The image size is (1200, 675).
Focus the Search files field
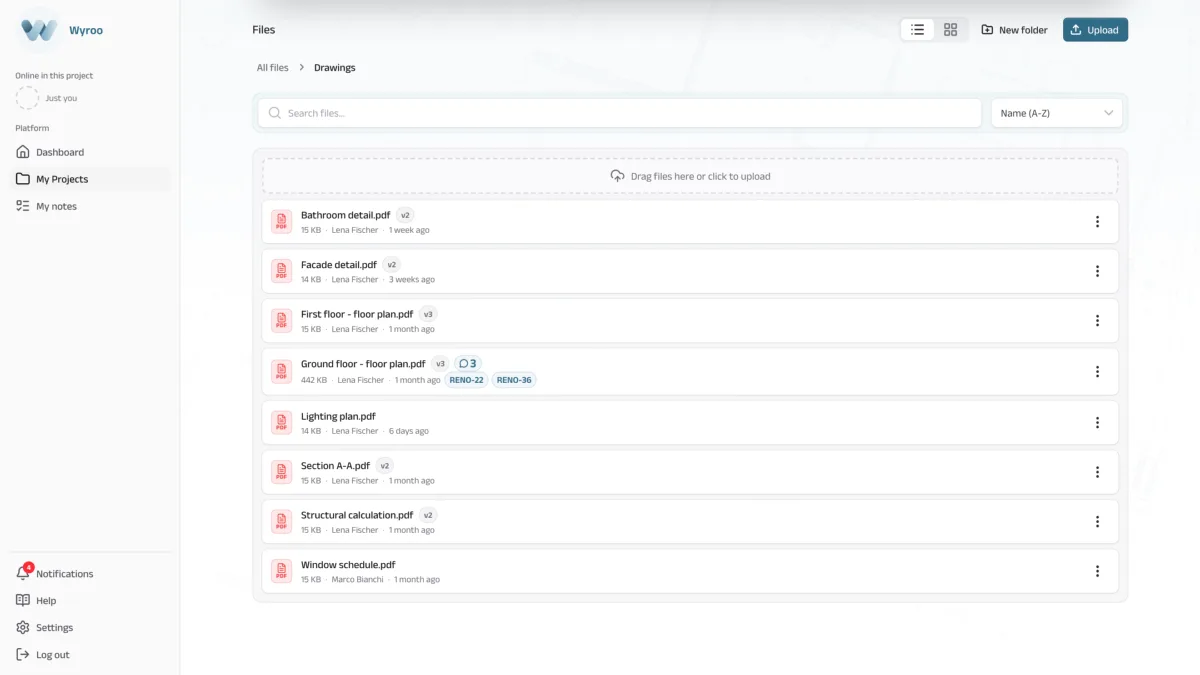(619, 113)
